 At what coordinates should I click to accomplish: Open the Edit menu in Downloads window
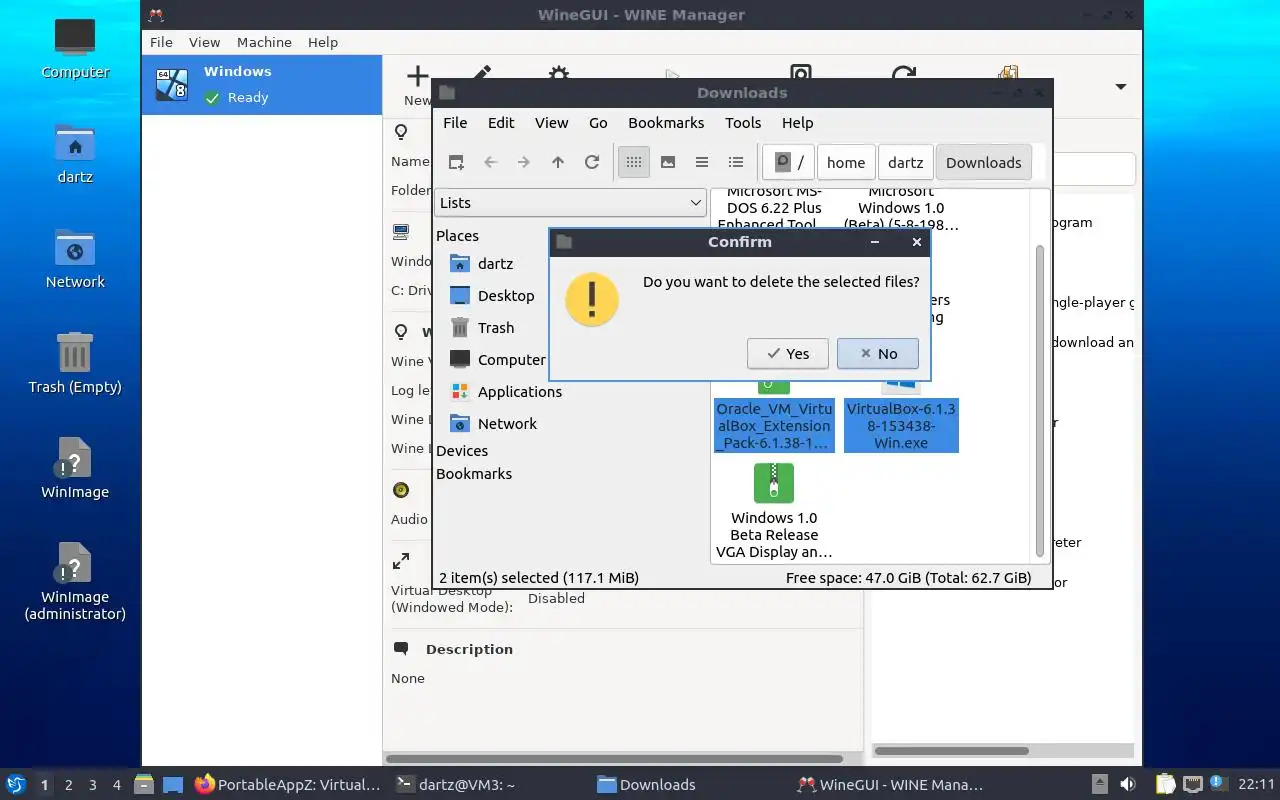pos(501,123)
